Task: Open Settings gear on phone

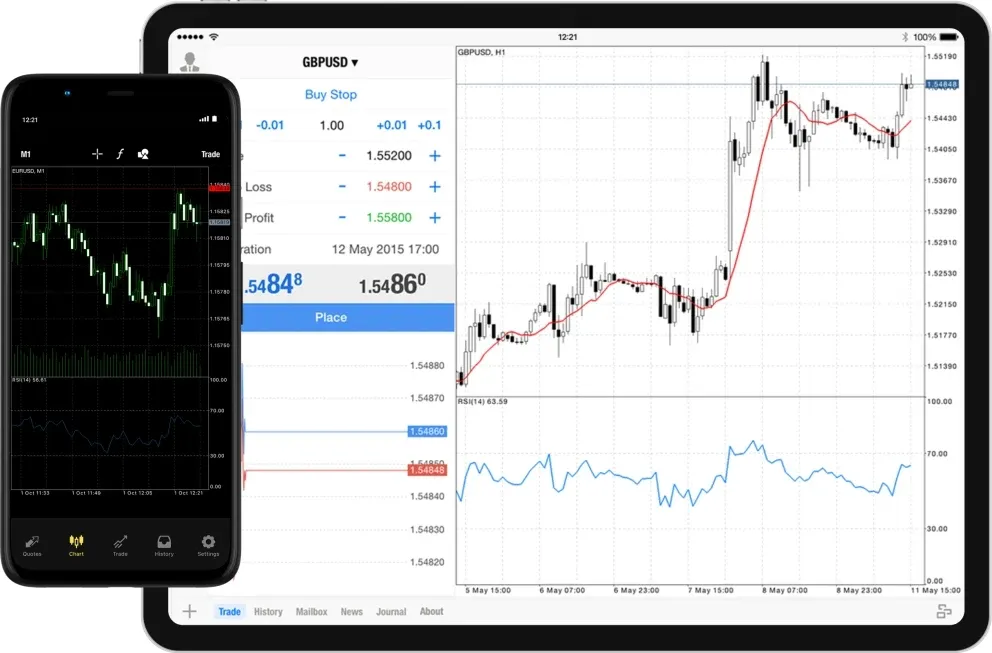Action: (208, 544)
